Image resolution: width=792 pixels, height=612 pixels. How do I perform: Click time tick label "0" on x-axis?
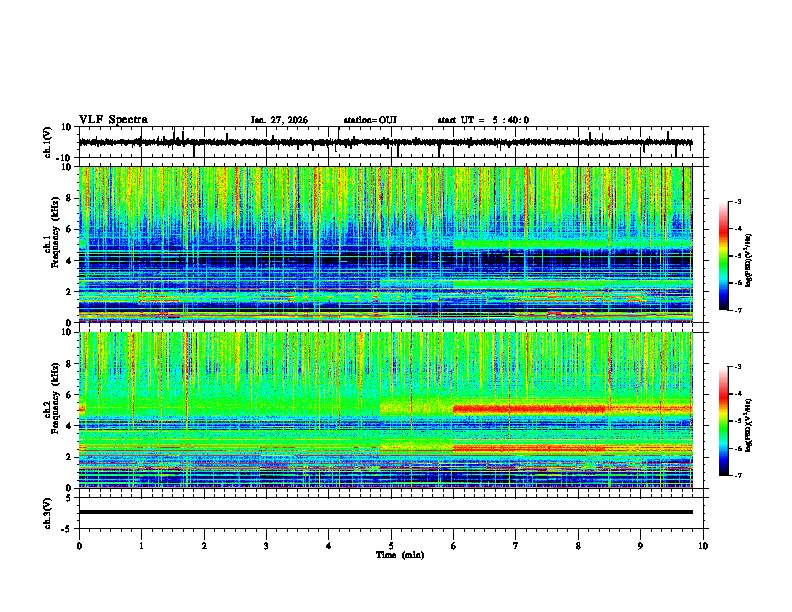(79, 546)
